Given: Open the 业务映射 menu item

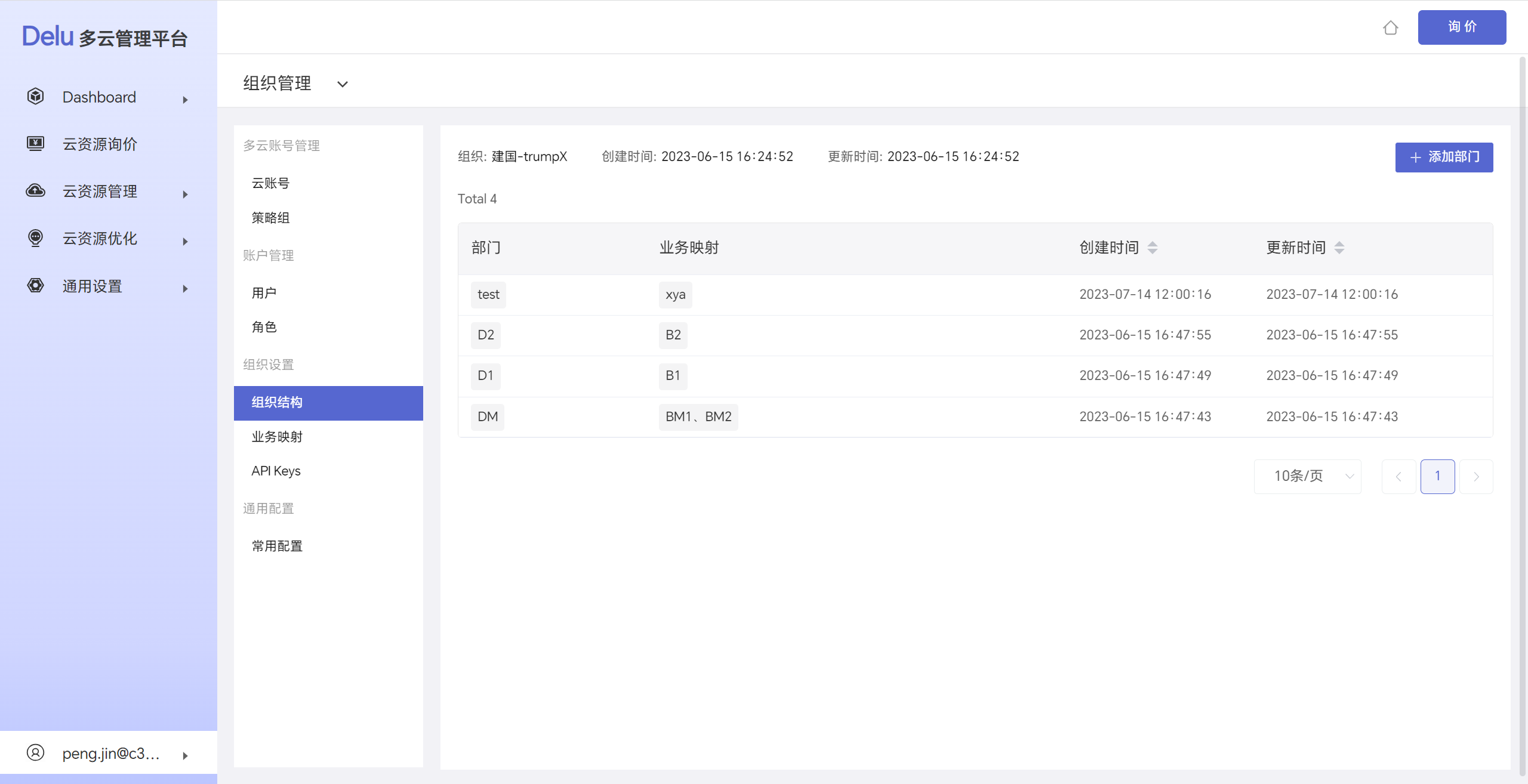Looking at the screenshot, I should (277, 437).
